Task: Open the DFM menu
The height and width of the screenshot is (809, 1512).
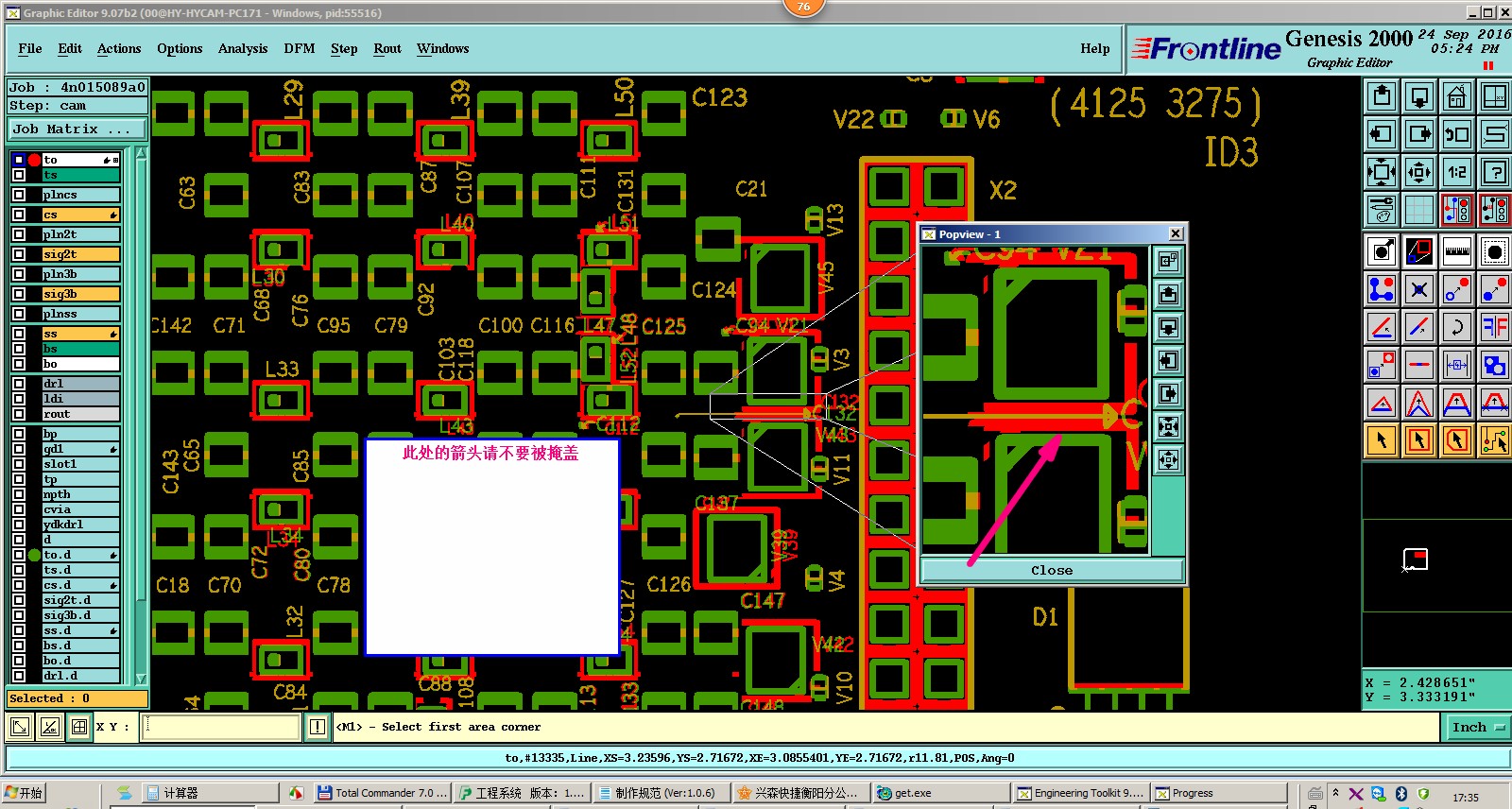Action: tap(300, 48)
